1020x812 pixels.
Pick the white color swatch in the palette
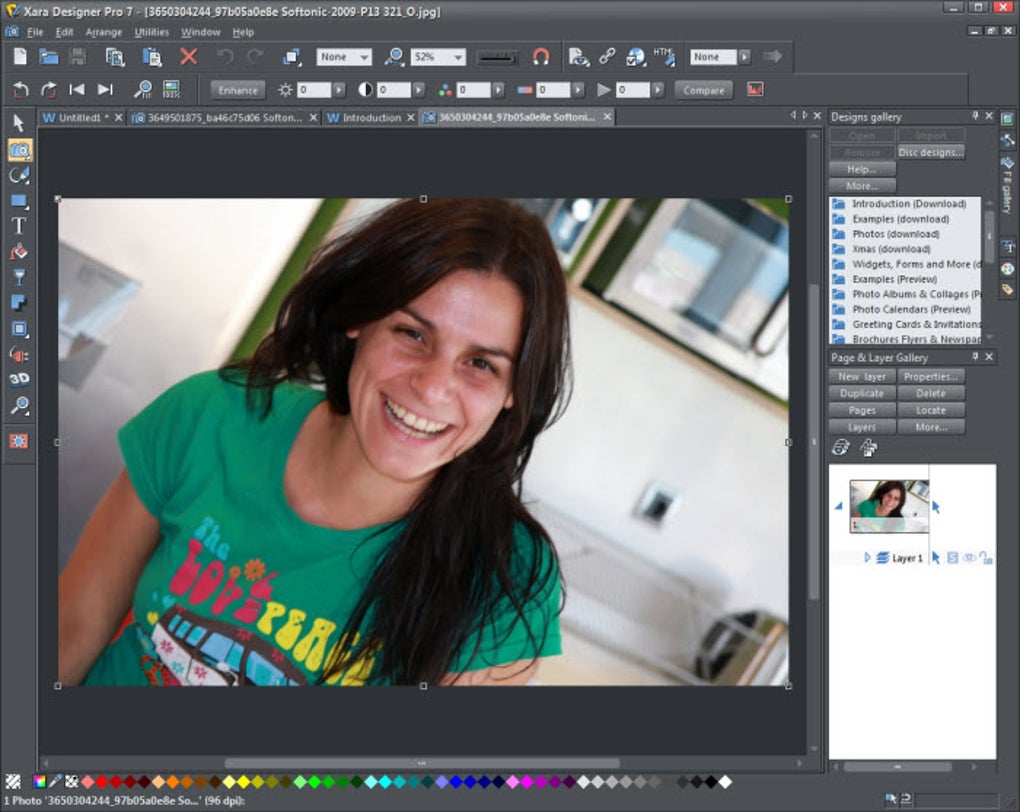(725, 781)
